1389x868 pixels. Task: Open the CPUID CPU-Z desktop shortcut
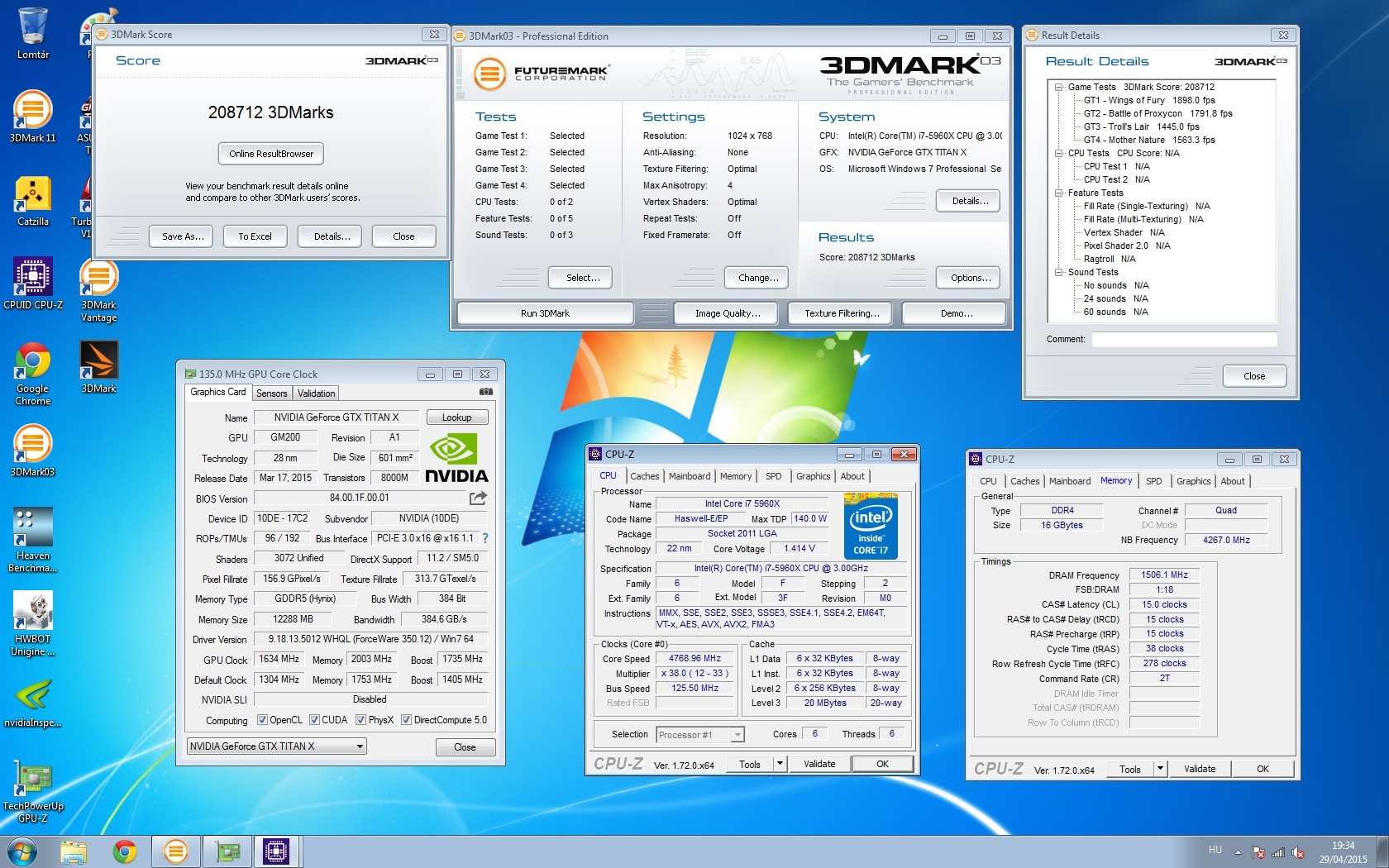[33, 283]
